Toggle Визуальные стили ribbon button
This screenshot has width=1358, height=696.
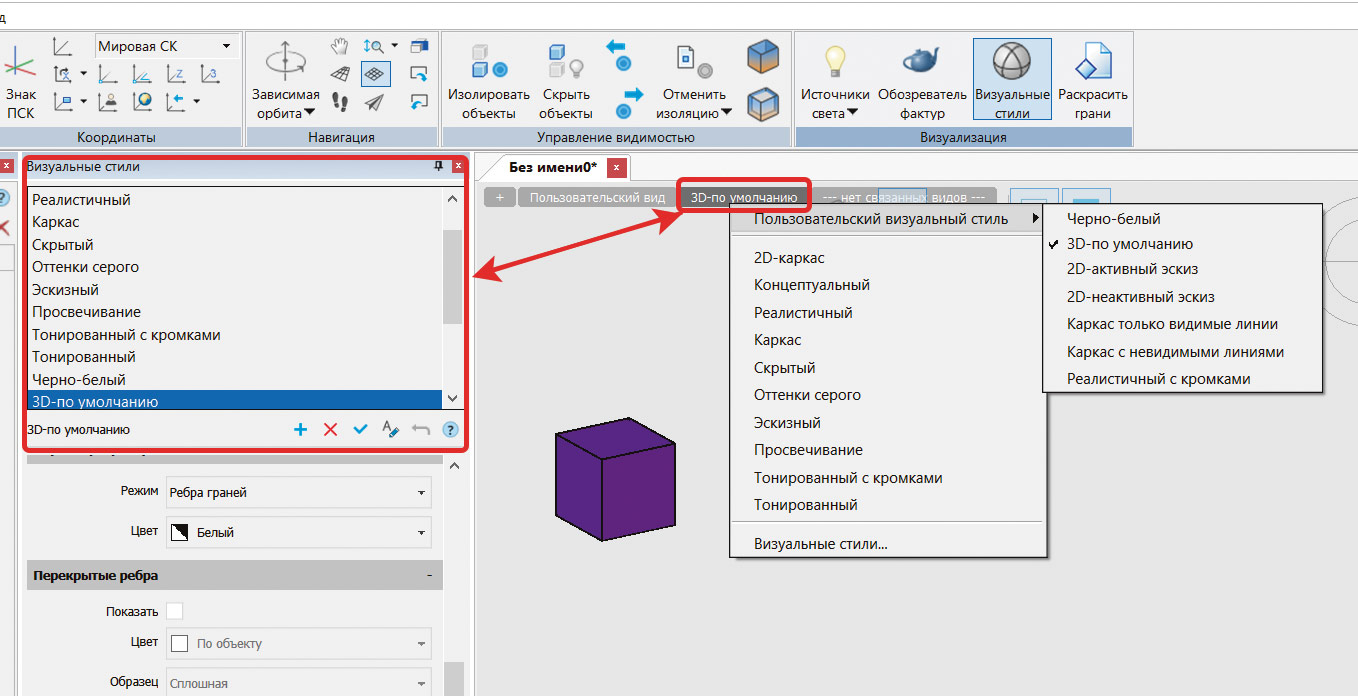coord(1012,80)
